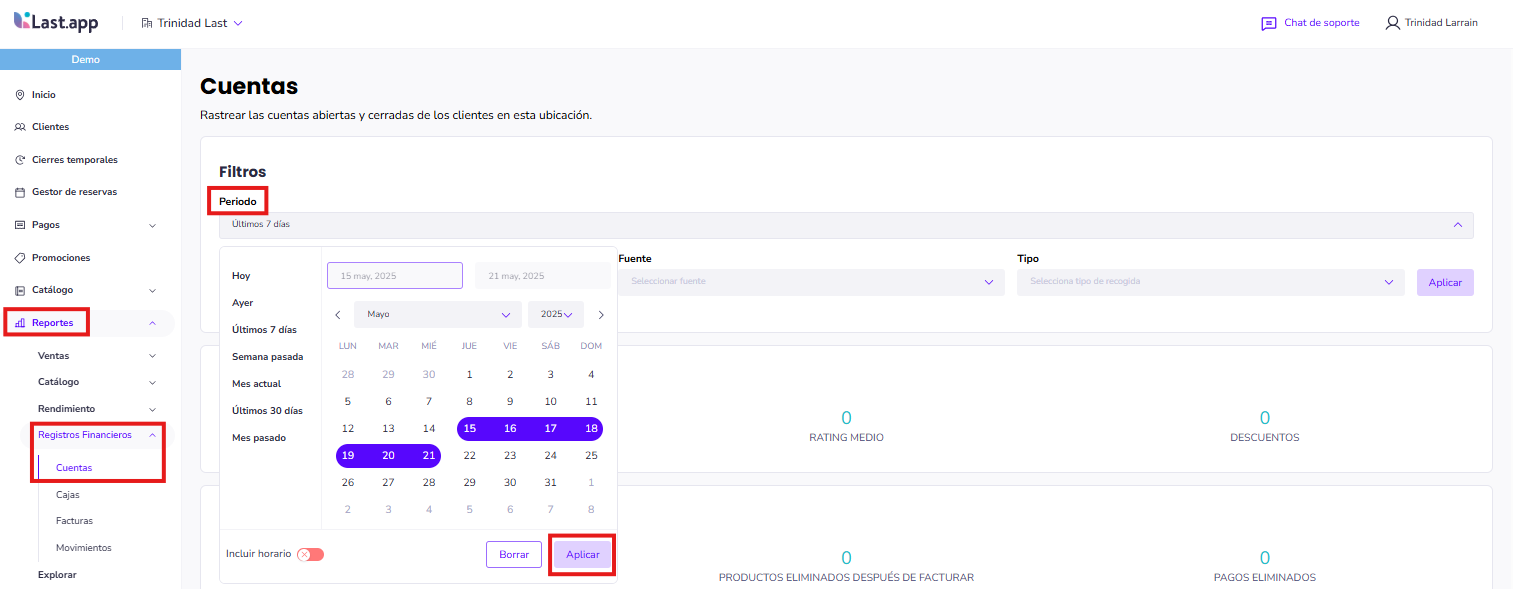
Task: Expand the Seleccionar fuente dropdown
Action: (x=810, y=282)
